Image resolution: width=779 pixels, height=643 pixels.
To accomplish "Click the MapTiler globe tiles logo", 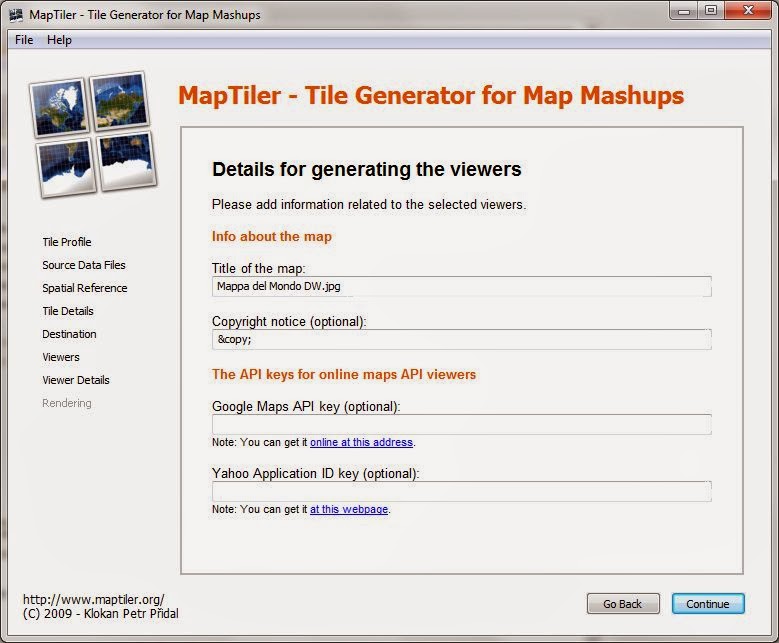I will point(92,135).
